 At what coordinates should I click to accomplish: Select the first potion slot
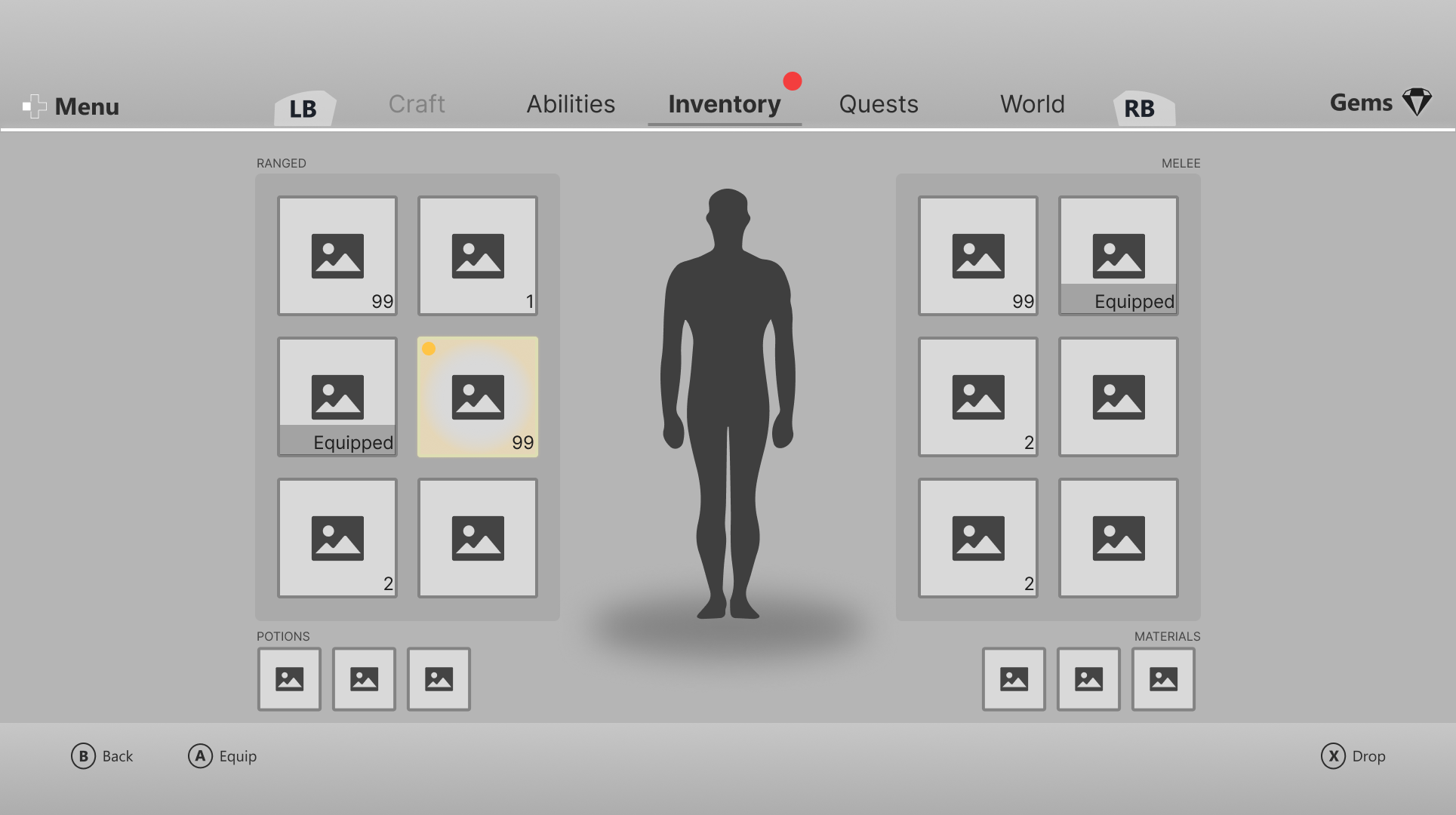(x=289, y=678)
